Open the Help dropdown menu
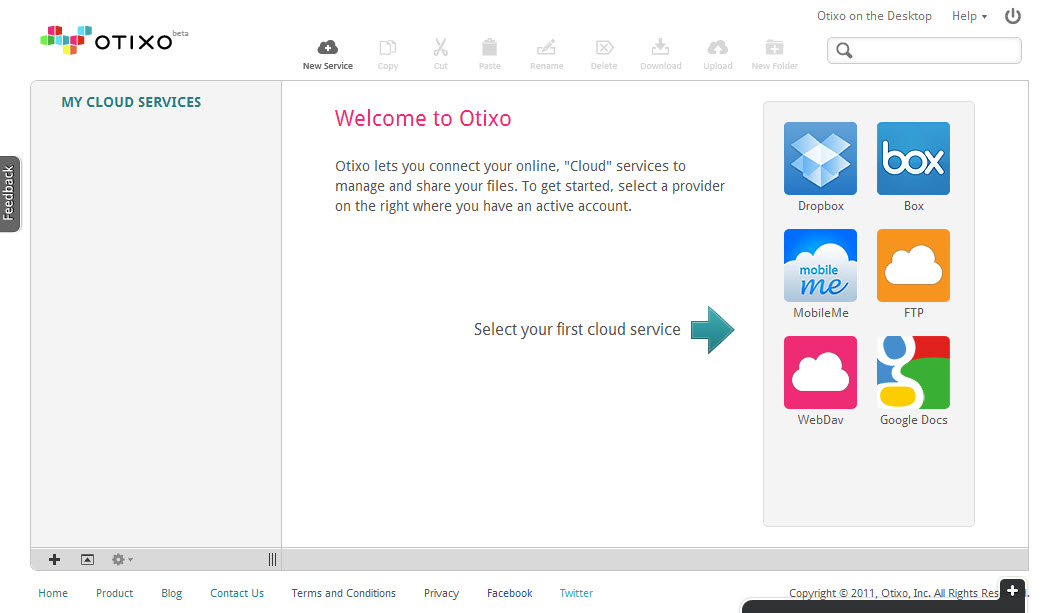Screen dimensions: 1059x613 click(x=969, y=16)
